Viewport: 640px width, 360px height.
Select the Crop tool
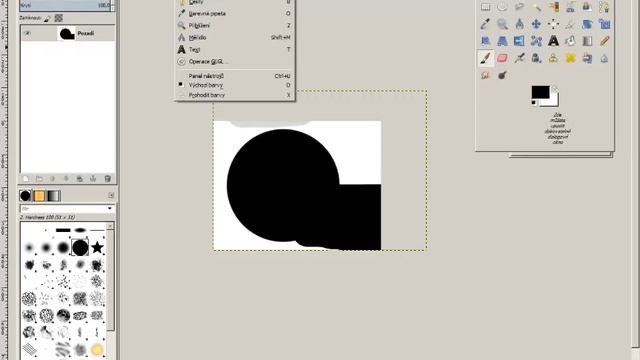click(x=570, y=24)
